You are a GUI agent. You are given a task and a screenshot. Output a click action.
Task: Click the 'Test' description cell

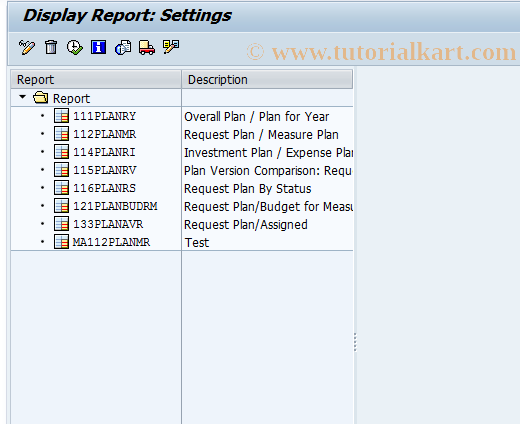197,243
